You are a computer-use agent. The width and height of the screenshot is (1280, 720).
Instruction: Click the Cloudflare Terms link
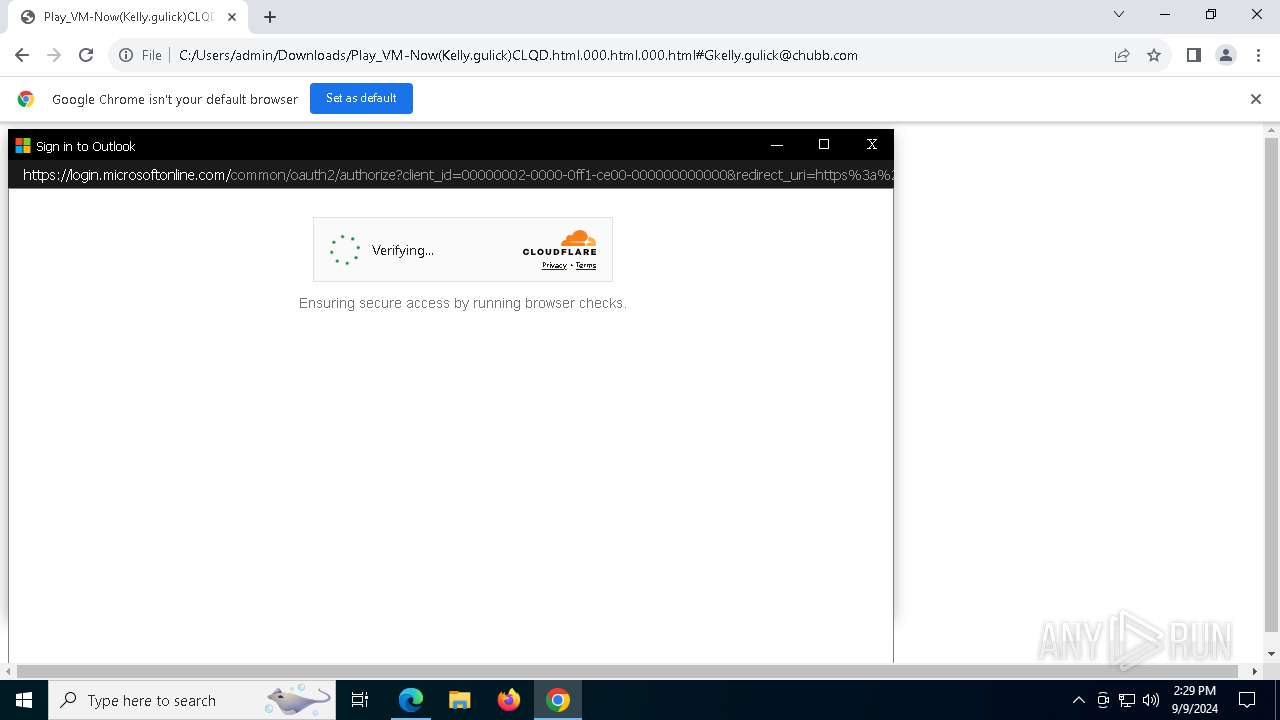[x=586, y=265]
